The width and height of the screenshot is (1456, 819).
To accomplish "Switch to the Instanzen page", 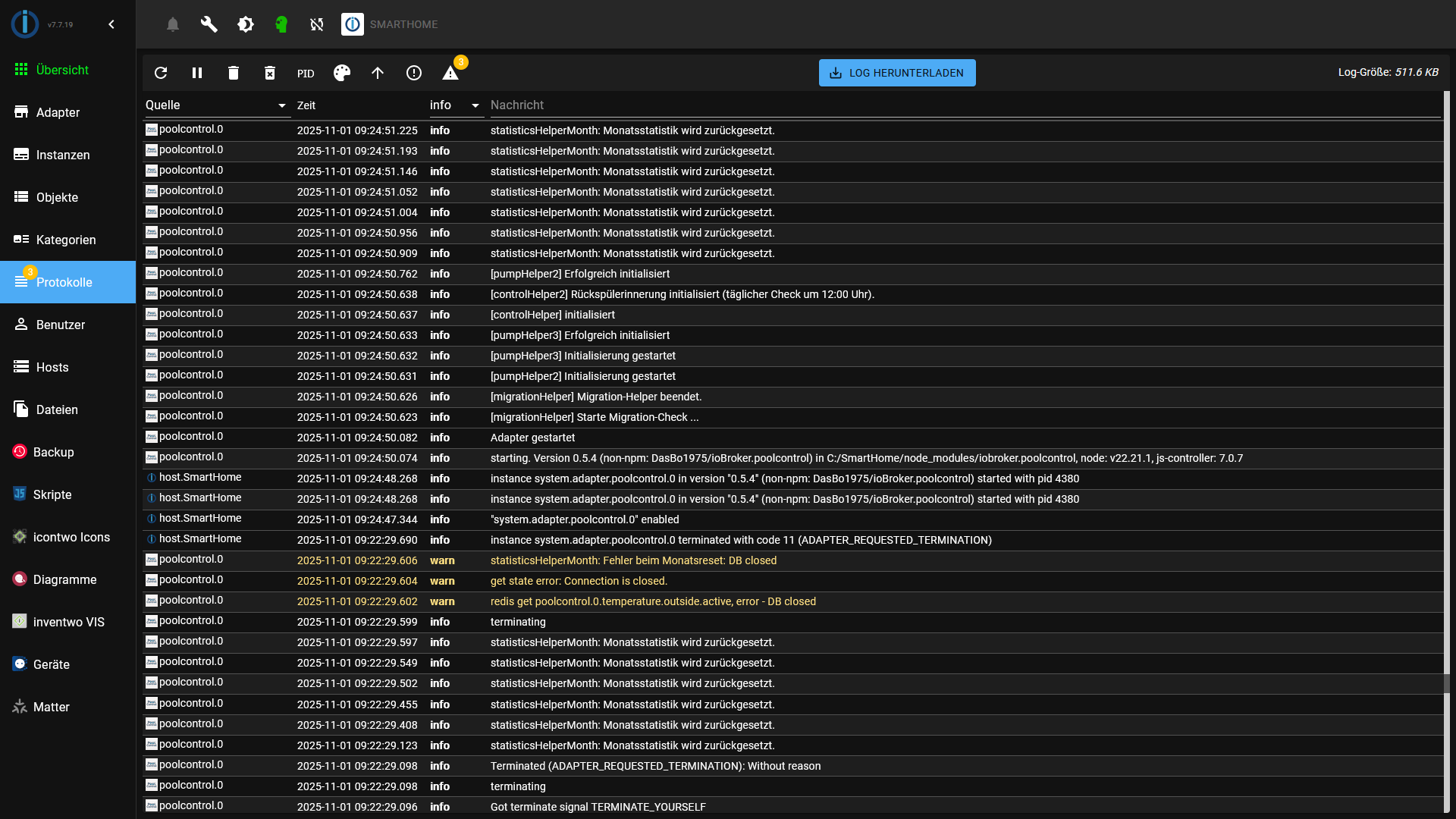I will click(x=63, y=155).
